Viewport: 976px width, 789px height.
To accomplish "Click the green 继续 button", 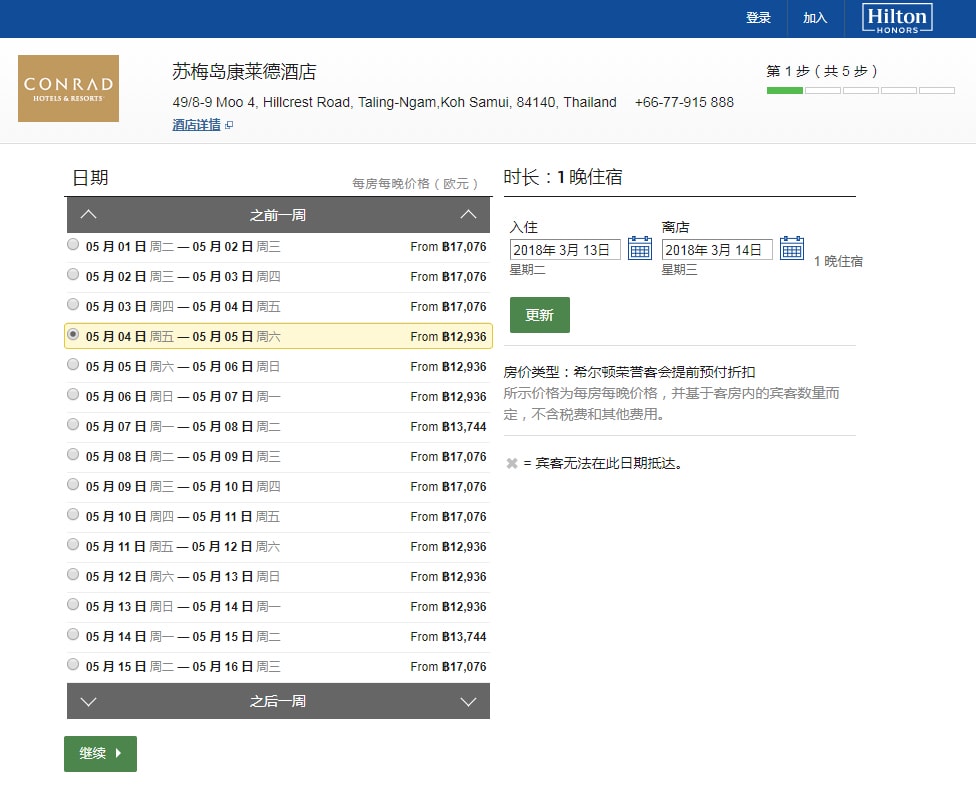I will pyautogui.click(x=100, y=754).
